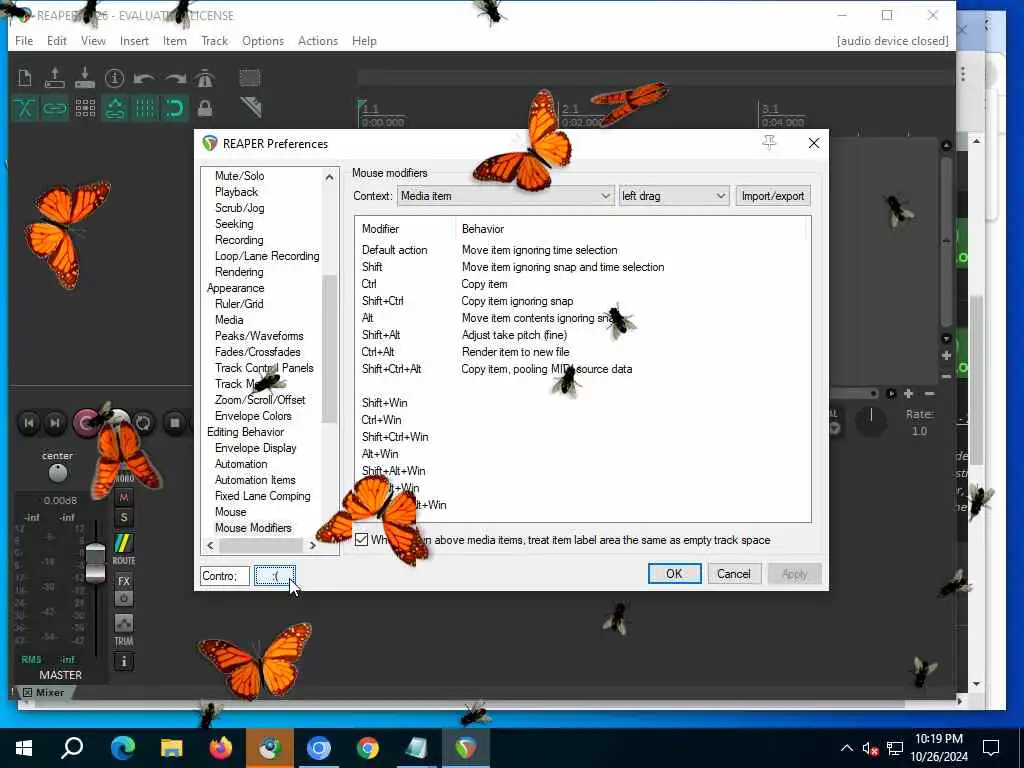Click the transport Stop button
Screen dimensions: 1024x768
pos(174,423)
